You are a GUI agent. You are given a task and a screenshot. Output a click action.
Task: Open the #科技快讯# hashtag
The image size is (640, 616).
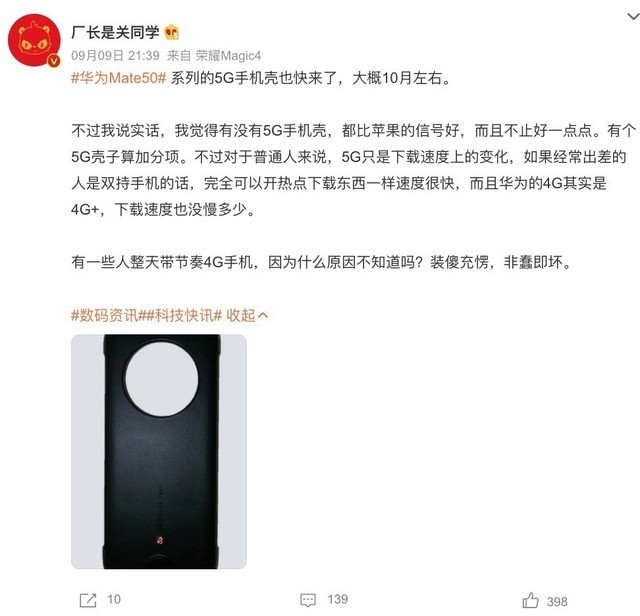pos(184,315)
